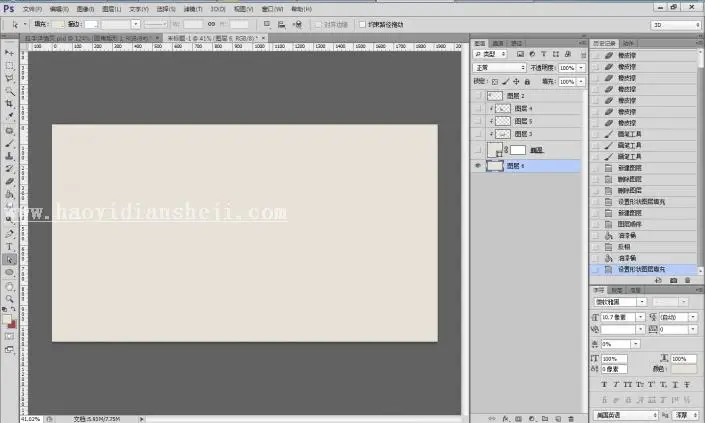Click the create new layer icon
705x423 pixels.
coord(558,419)
